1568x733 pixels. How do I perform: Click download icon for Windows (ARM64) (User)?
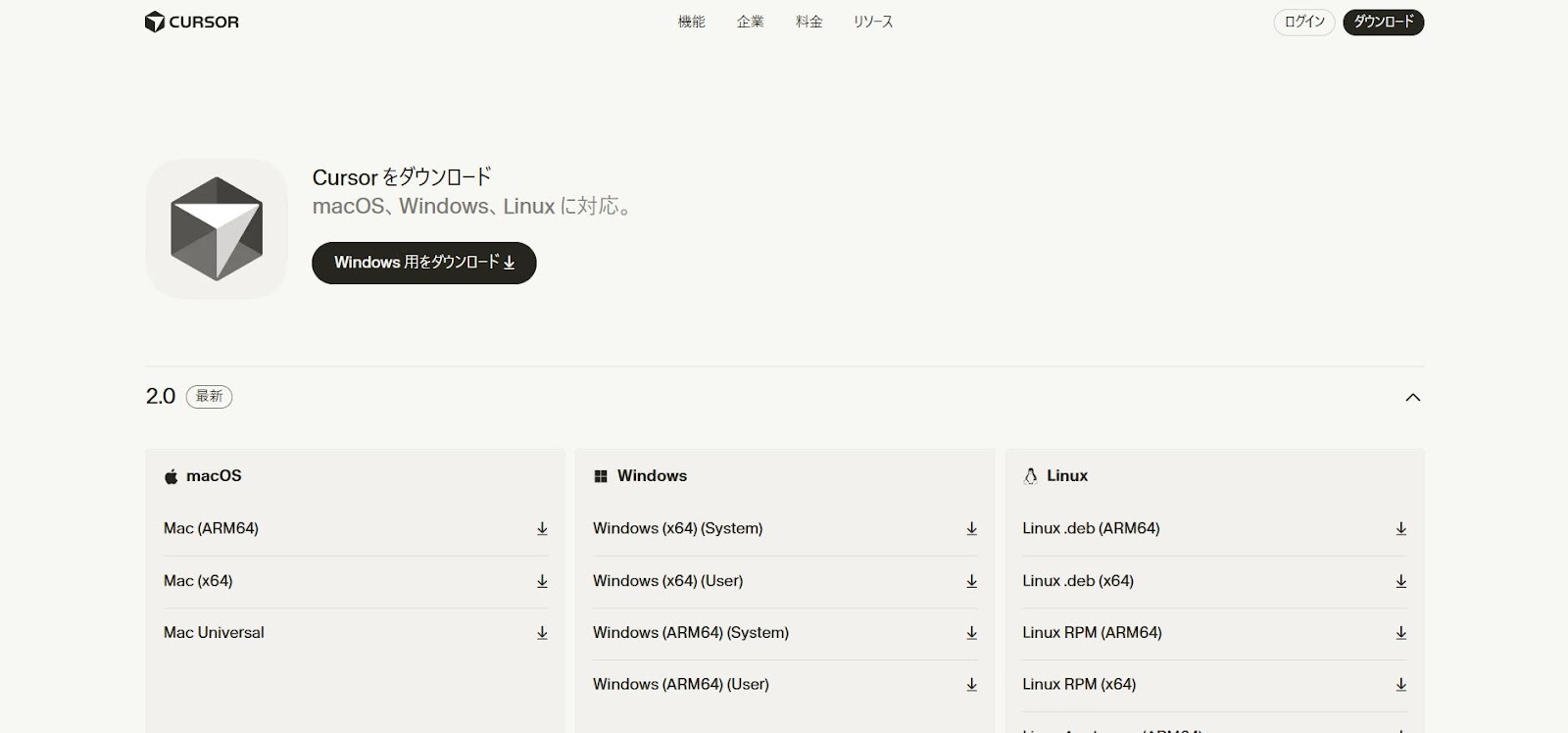[971, 685]
